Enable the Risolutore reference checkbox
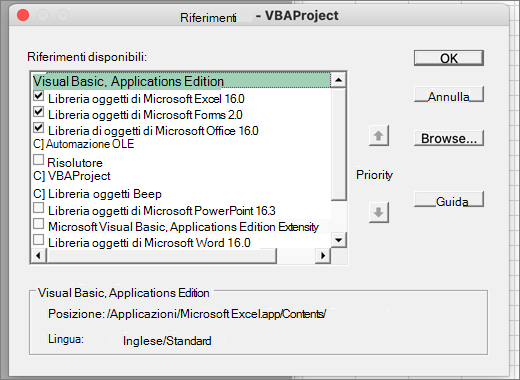The image size is (520, 380). [x=39, y=160]
